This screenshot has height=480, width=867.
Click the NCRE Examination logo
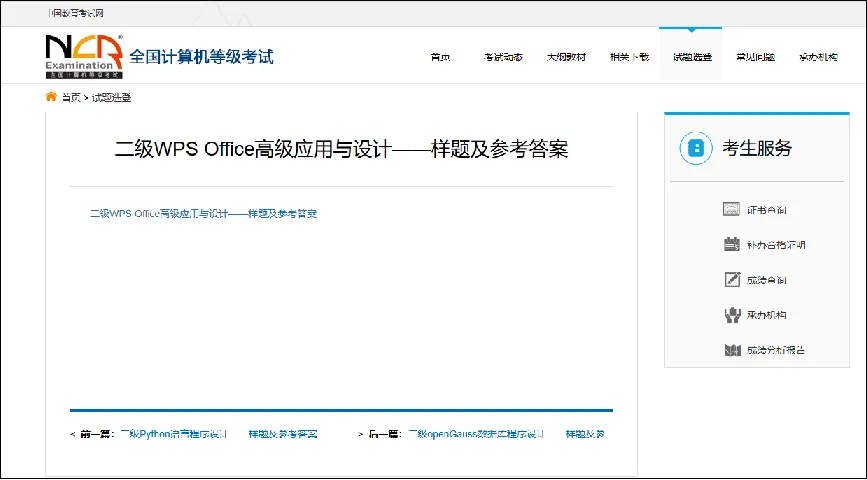(84, 56)
